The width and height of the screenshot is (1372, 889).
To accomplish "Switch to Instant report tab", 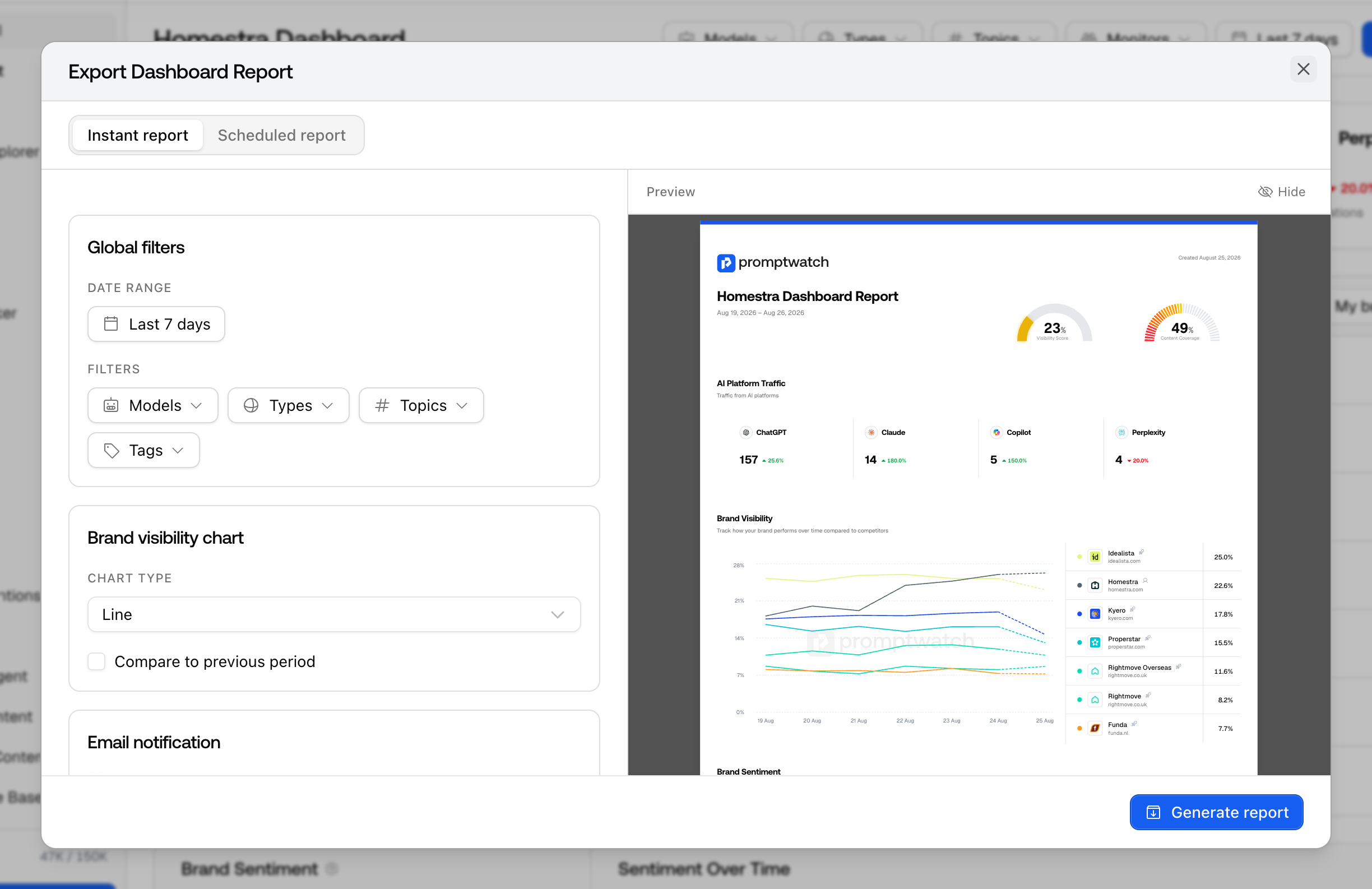I will coord(138,135).
